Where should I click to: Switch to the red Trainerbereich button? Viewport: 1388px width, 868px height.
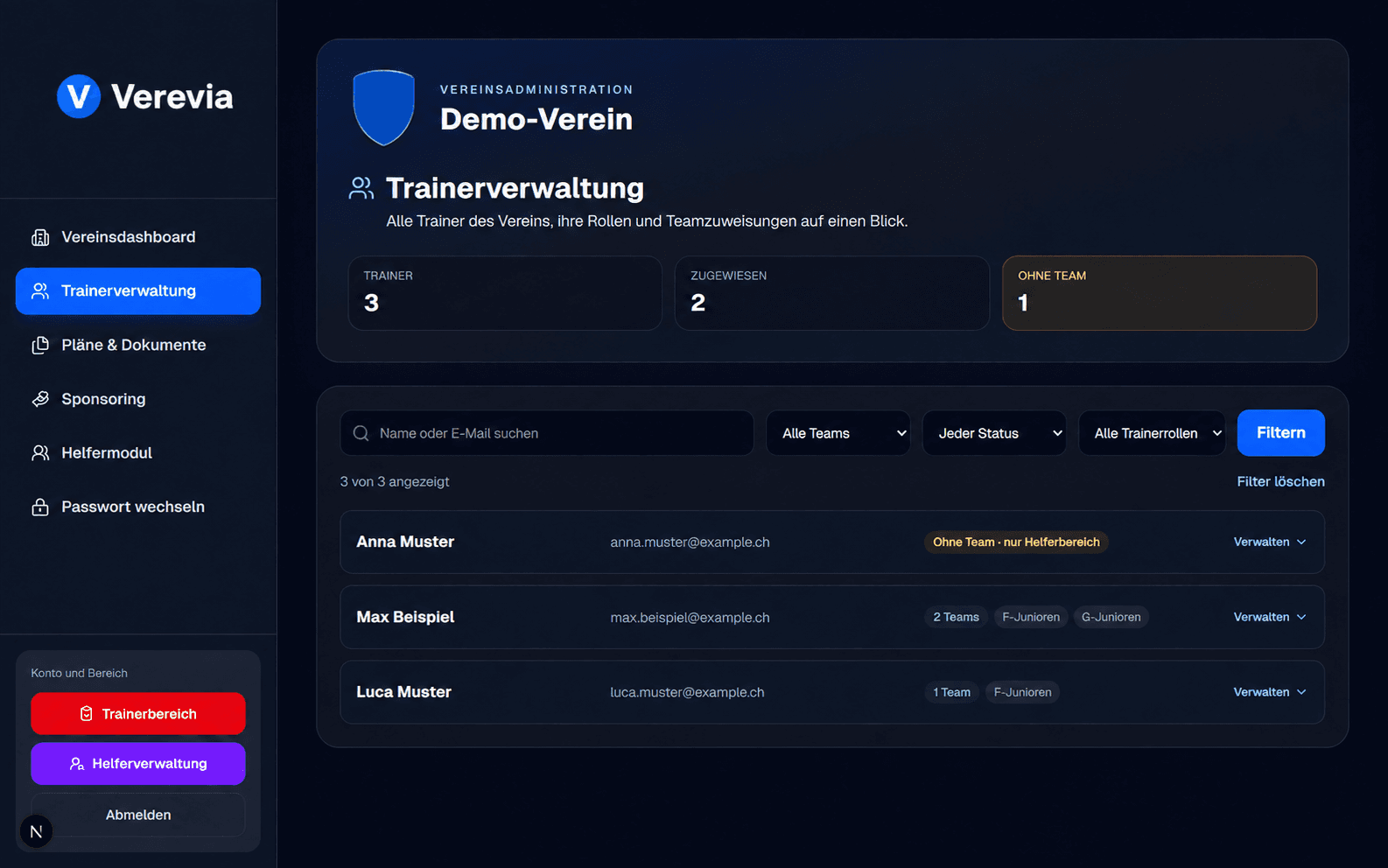(138, 714)
